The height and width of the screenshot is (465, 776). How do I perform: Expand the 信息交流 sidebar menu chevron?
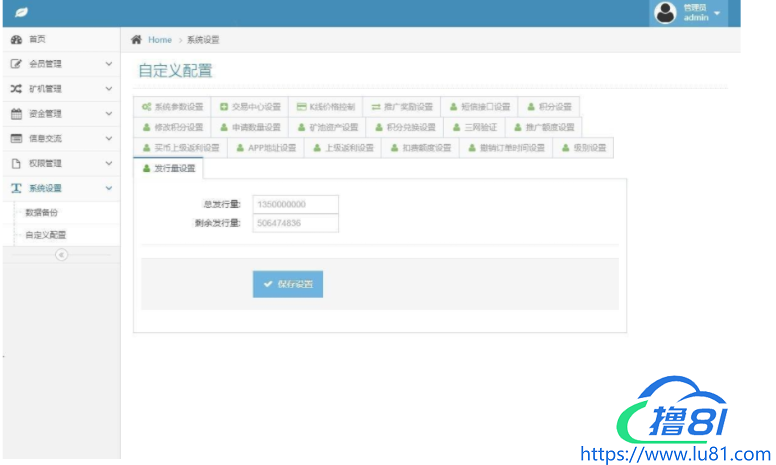pos(108,138)
